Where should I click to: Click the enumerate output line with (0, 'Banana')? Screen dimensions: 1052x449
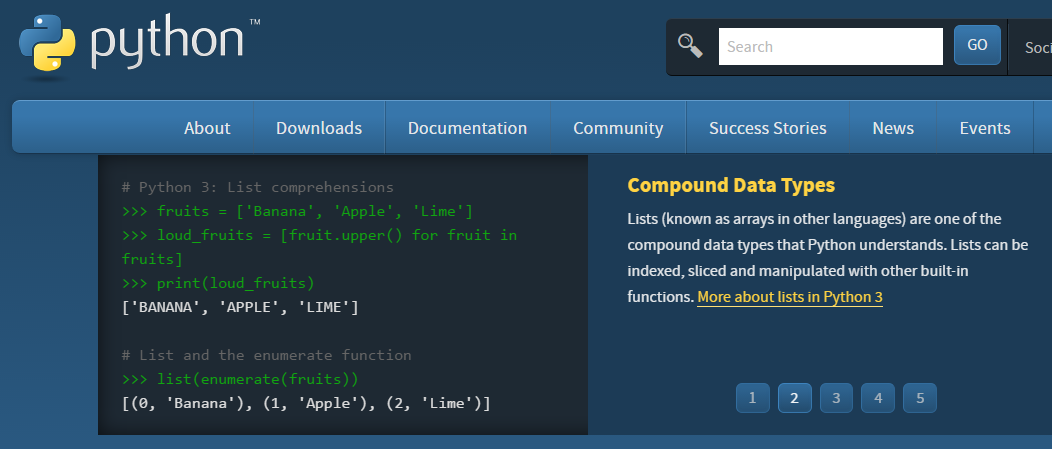click(306, 403)
